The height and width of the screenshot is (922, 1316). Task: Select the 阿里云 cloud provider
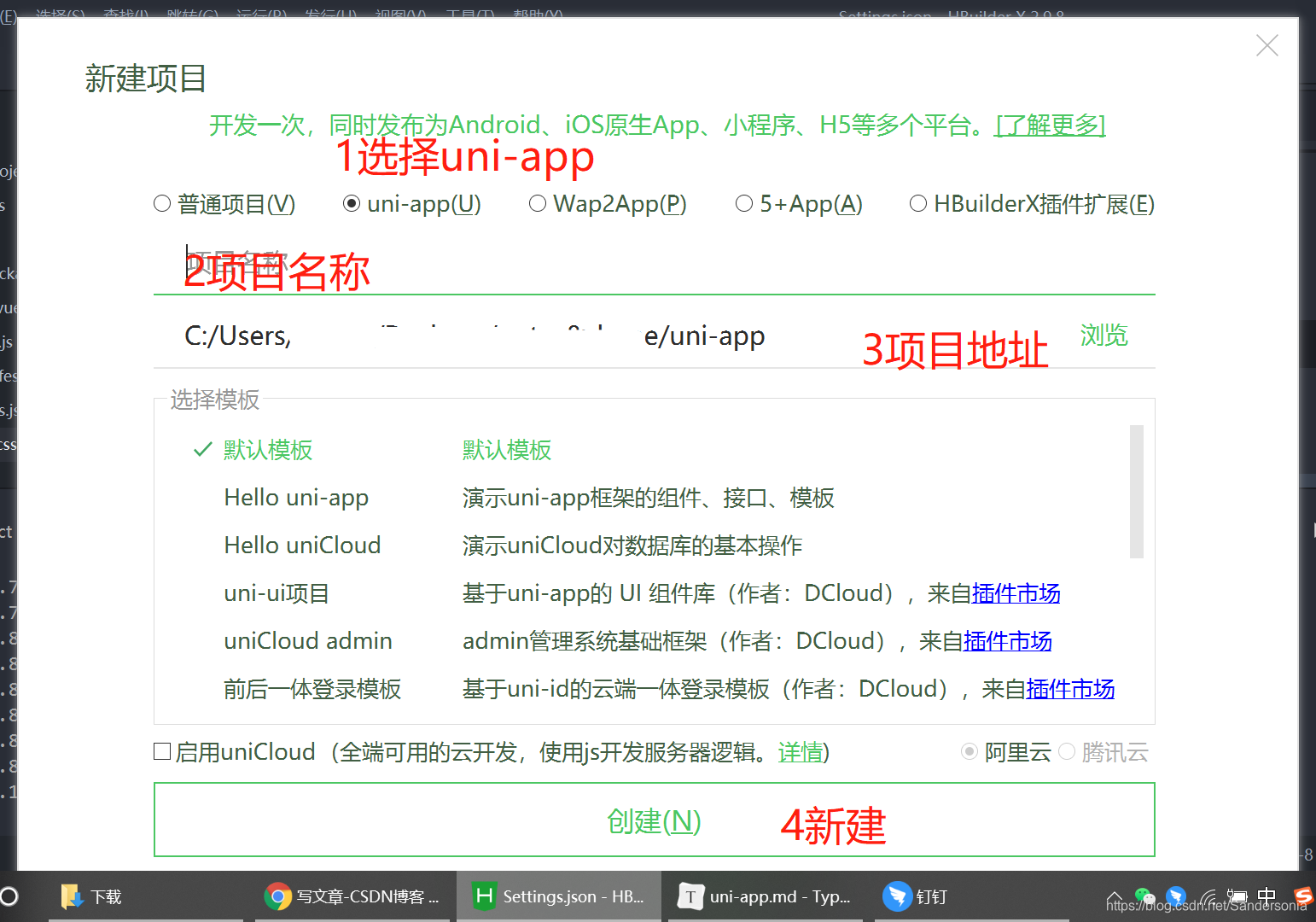(970, 751)
